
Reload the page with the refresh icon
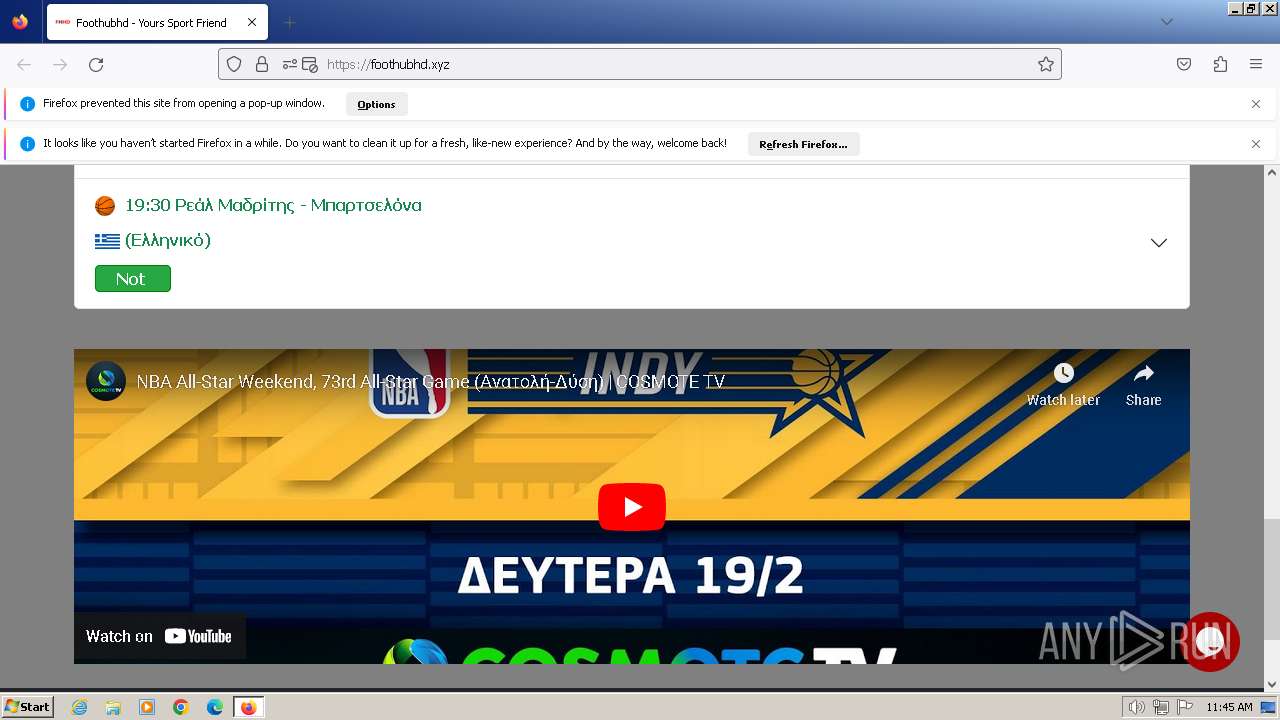point(96,64)
